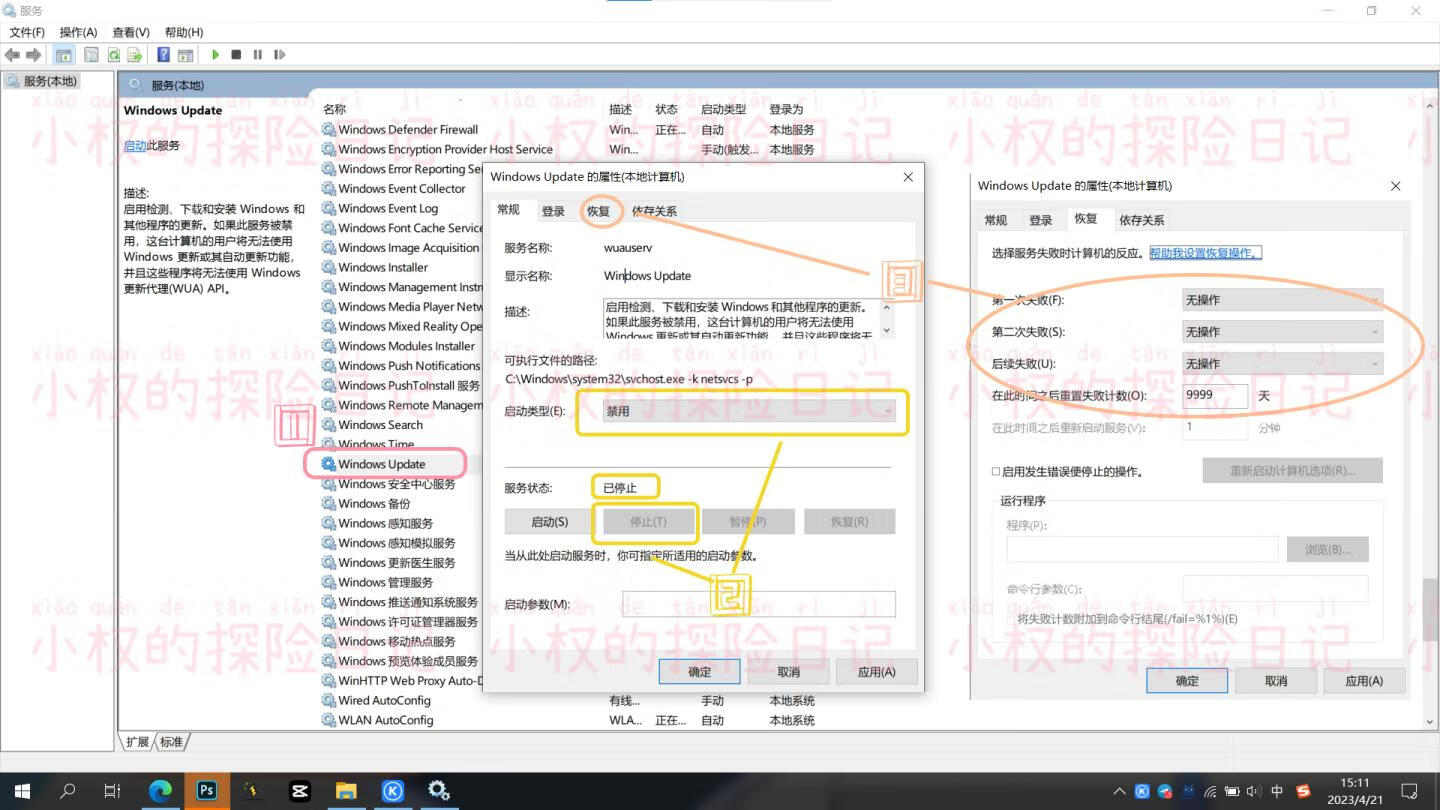
Task: Open CapCut icon on the taskbar
Action: (299, 791)
